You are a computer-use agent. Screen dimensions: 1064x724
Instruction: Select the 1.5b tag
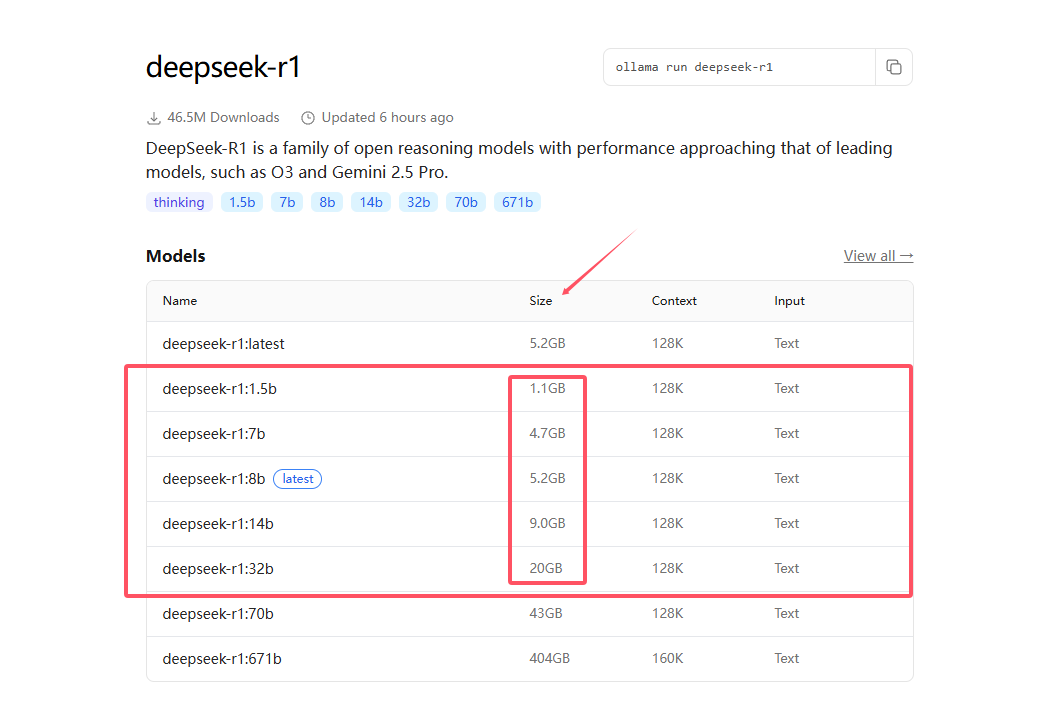point(242,202)
